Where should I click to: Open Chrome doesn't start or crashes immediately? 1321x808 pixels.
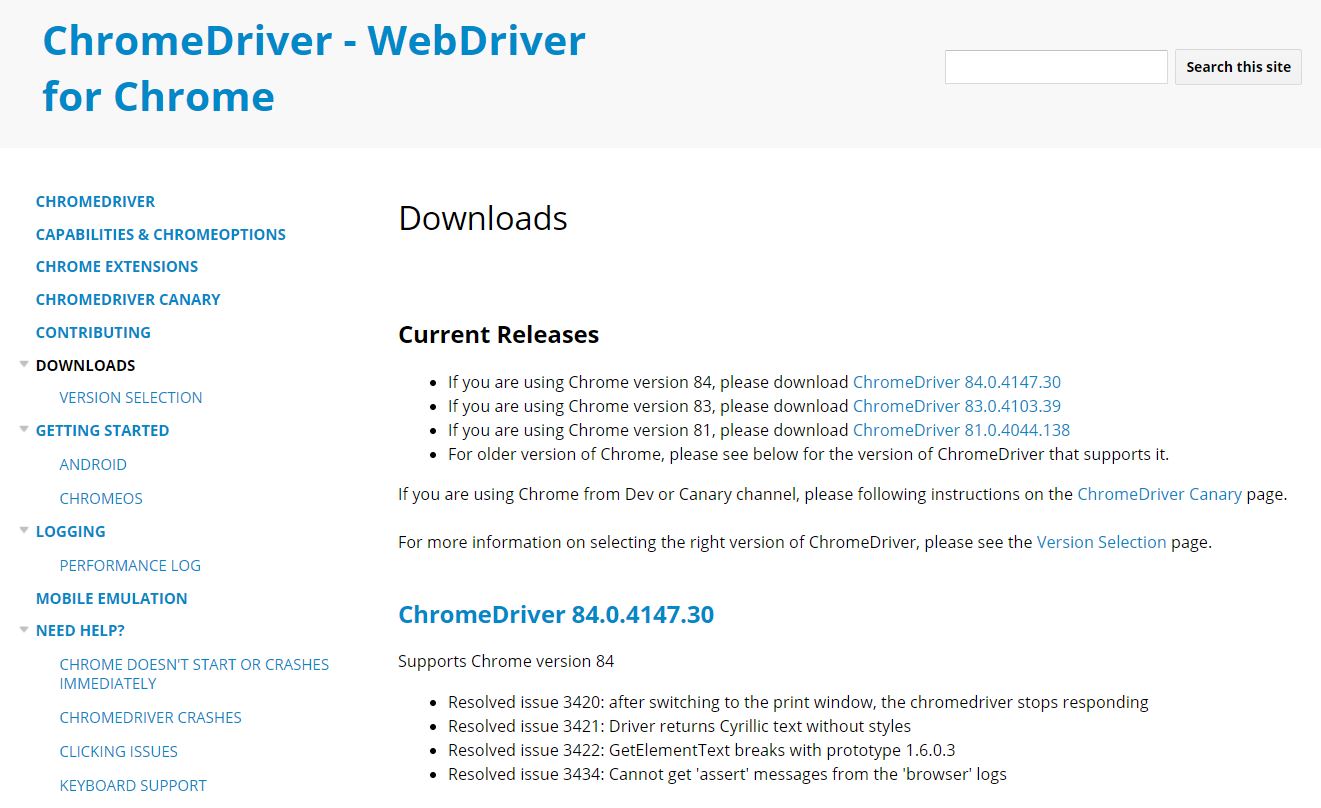coord(194,674)
